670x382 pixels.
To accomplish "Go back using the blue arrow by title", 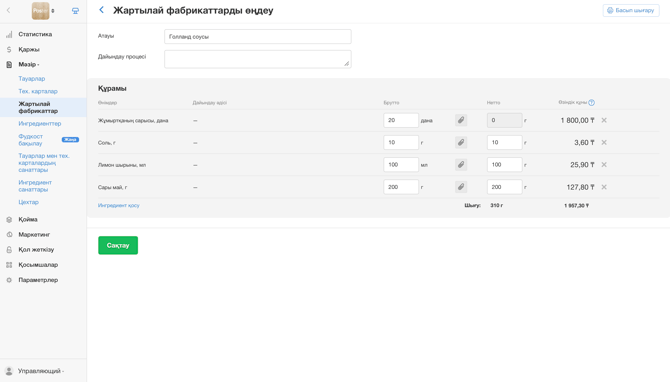I will (101, 10).
